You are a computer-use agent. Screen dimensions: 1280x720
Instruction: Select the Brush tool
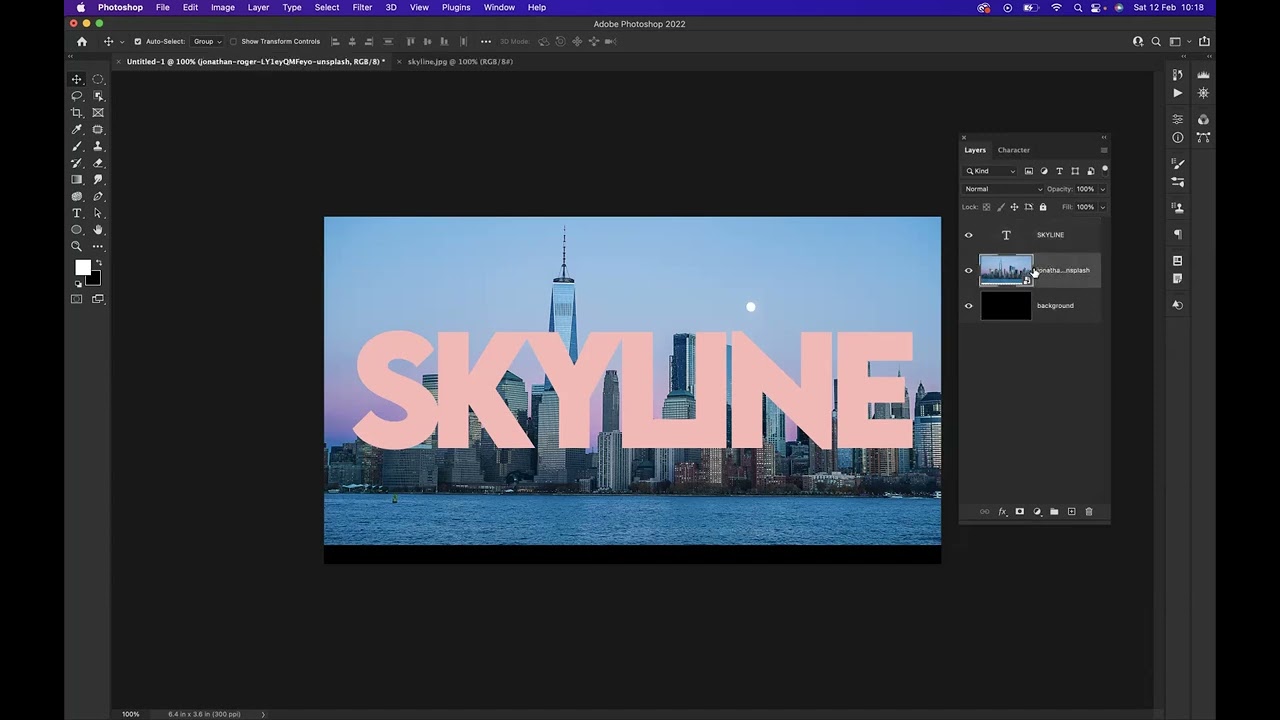(76, 146)
